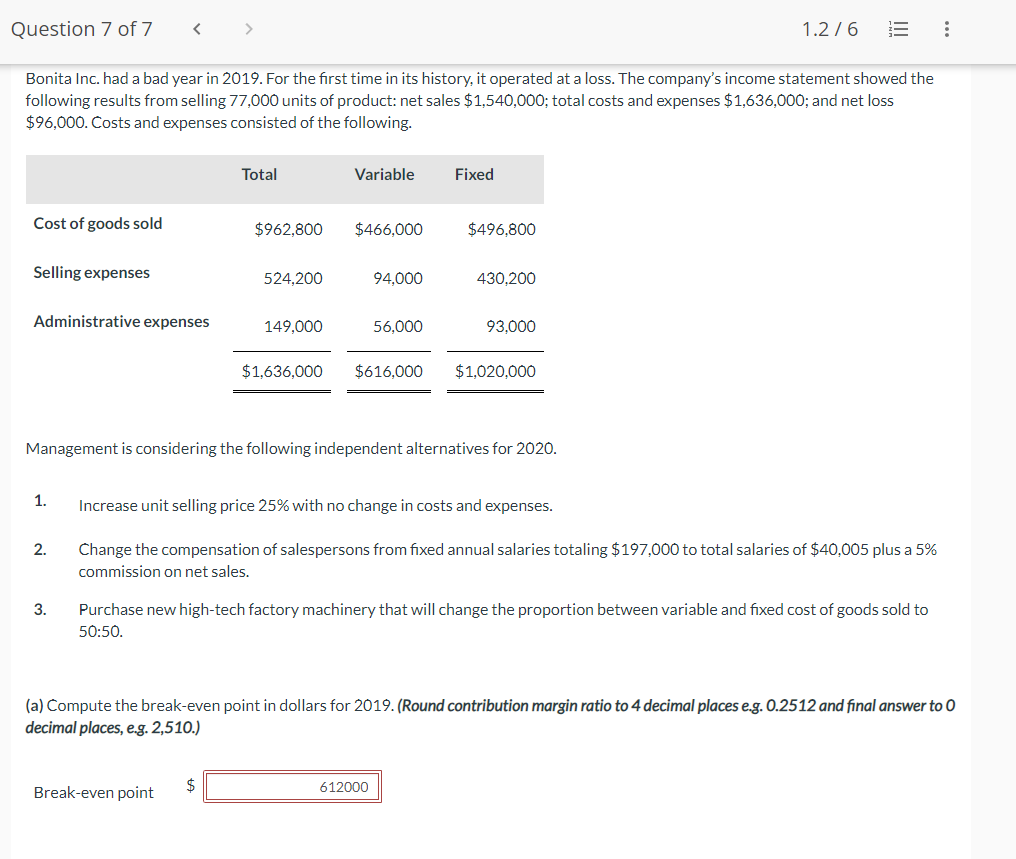Click the Selling expenses row label
The height and width of the screenshot is (859, 1016).
pos(91,273)
